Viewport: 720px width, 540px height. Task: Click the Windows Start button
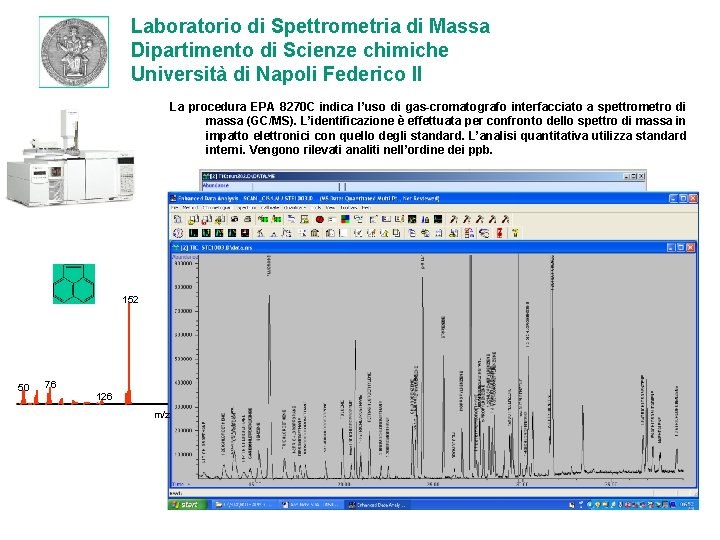coord(188,504)
